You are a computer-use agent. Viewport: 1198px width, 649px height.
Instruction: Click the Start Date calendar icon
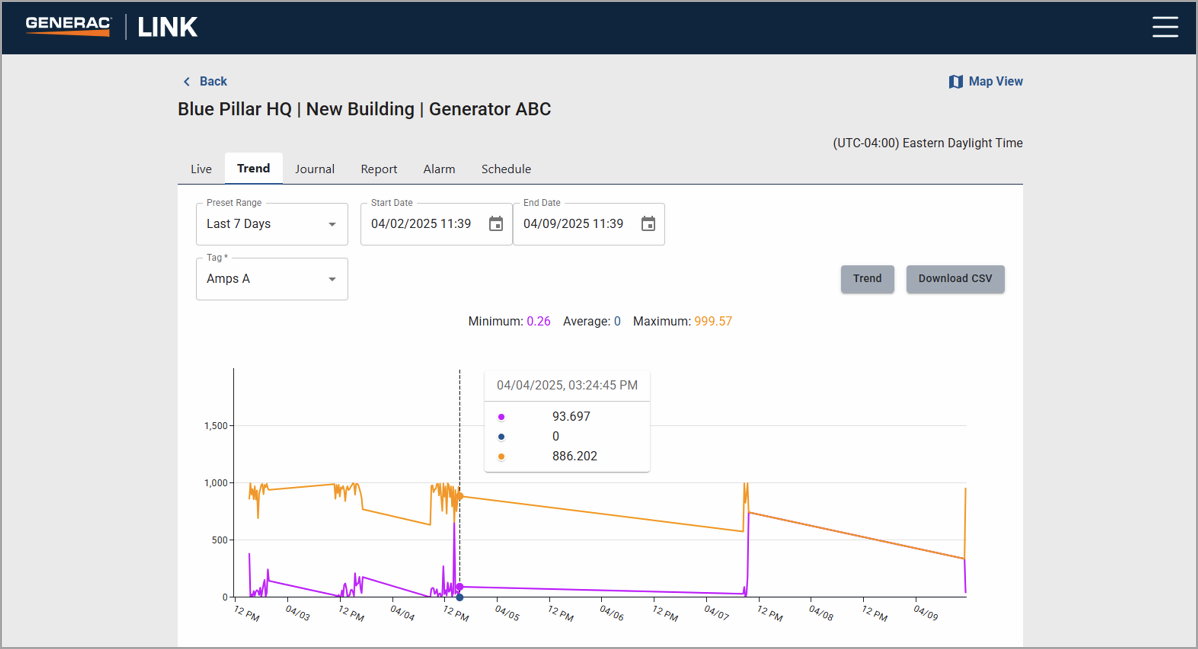pos(496,224)
